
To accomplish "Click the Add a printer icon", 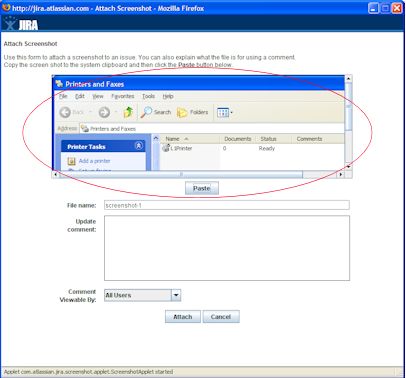I will [71, 161].
